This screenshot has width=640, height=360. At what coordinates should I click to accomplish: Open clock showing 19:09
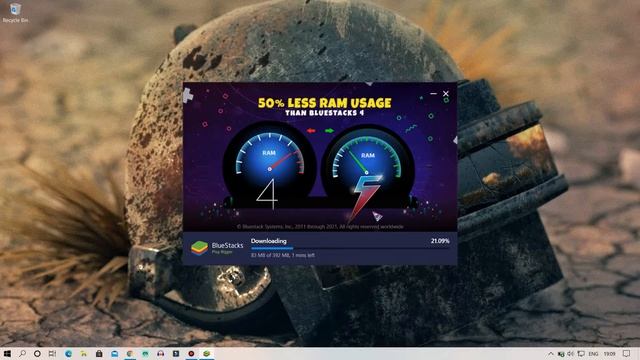pyautogui.click(x=609, y=354)
